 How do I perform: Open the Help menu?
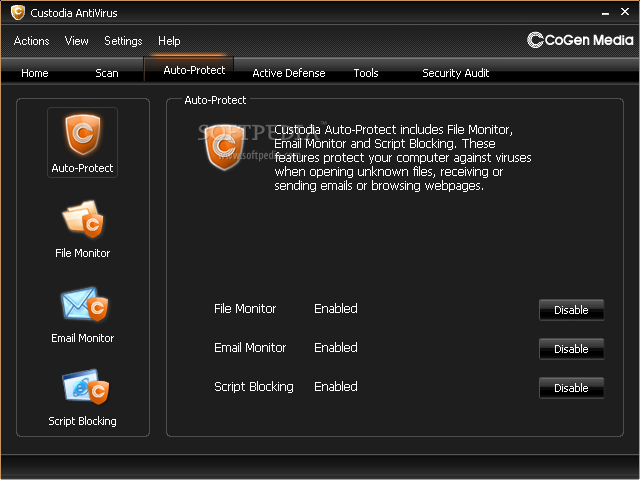(170, 41)
